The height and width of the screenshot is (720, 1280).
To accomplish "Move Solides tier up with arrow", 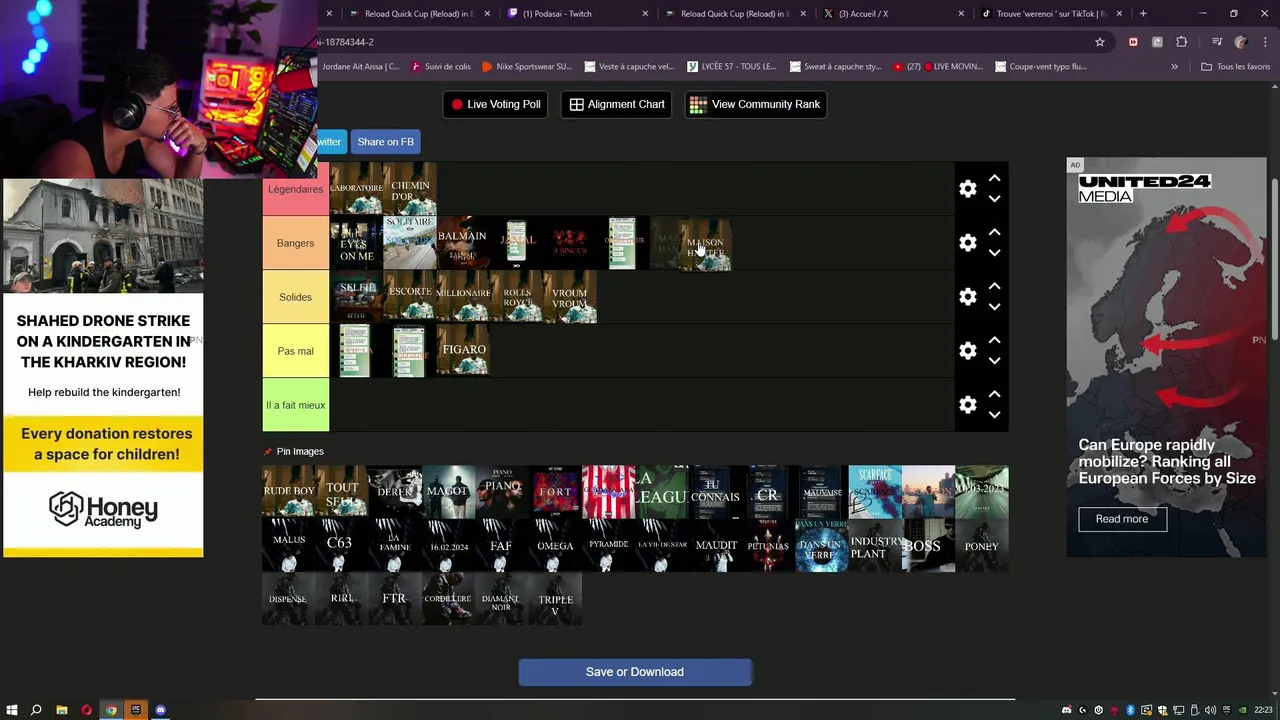I will coord(994,286).
